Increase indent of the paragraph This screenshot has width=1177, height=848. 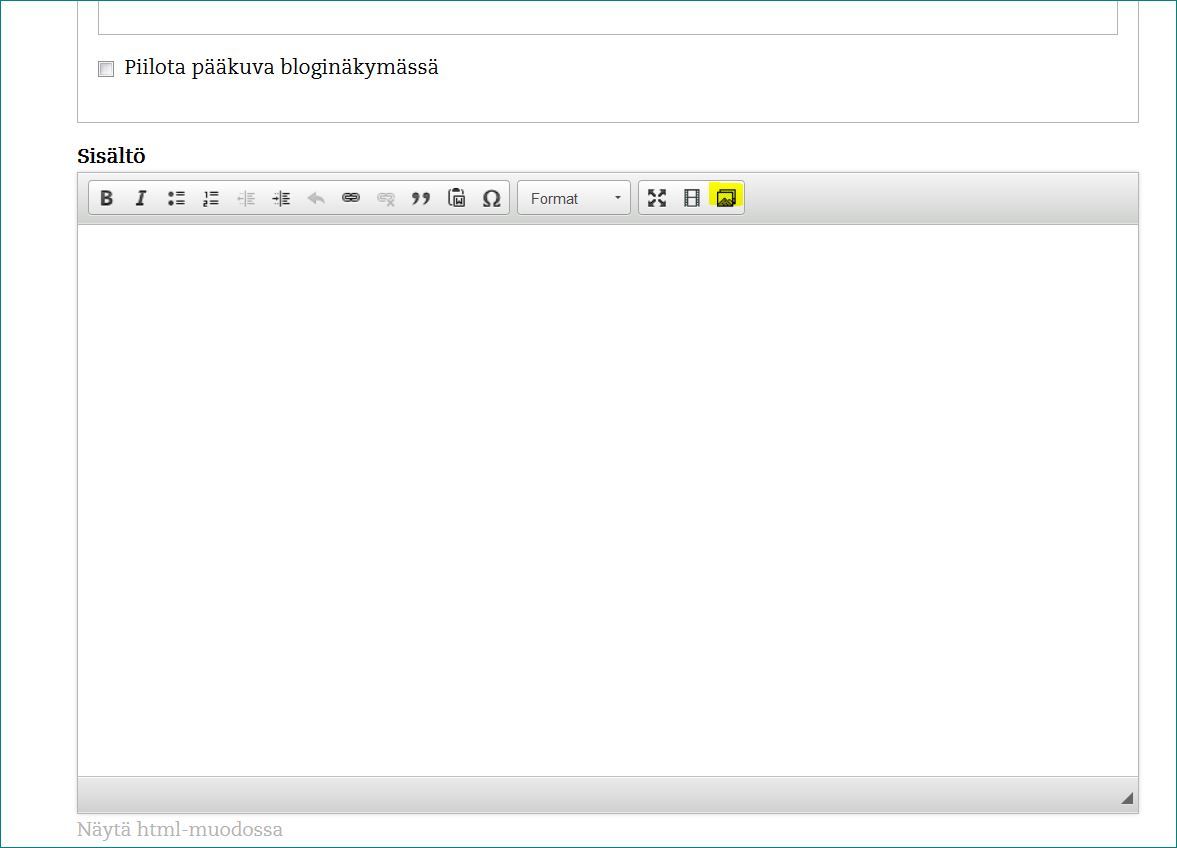coord(281,198)
